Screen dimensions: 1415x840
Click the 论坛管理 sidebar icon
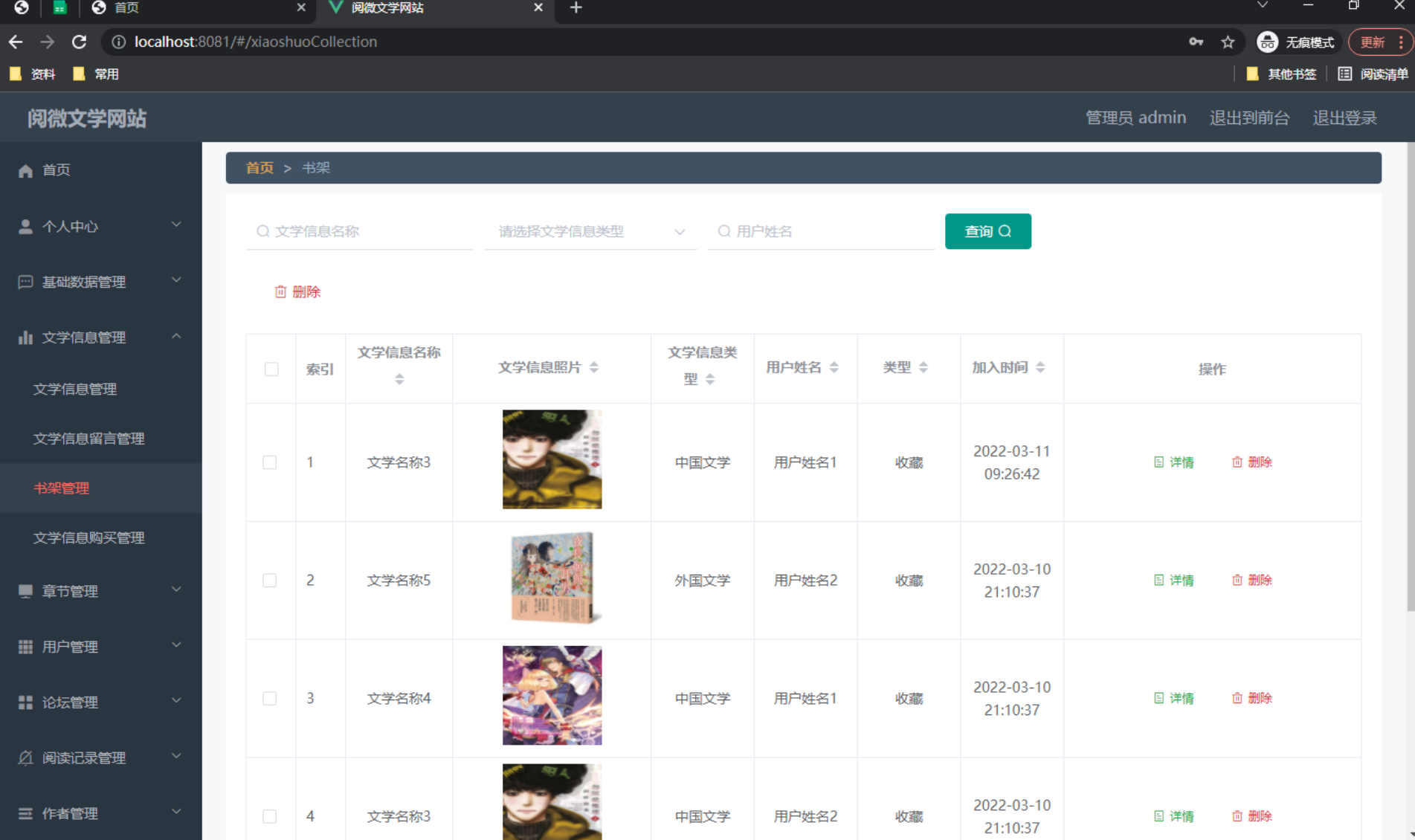tap(25, 702)
